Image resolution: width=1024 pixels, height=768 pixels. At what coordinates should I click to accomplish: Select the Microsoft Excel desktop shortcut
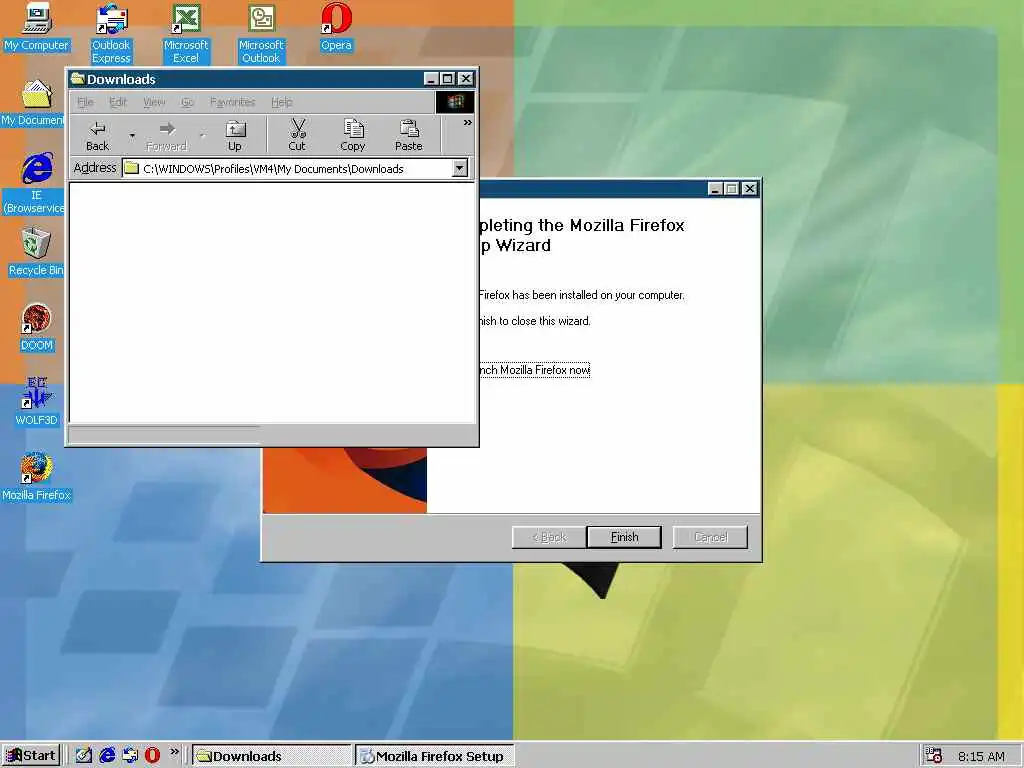click(185, 34)
